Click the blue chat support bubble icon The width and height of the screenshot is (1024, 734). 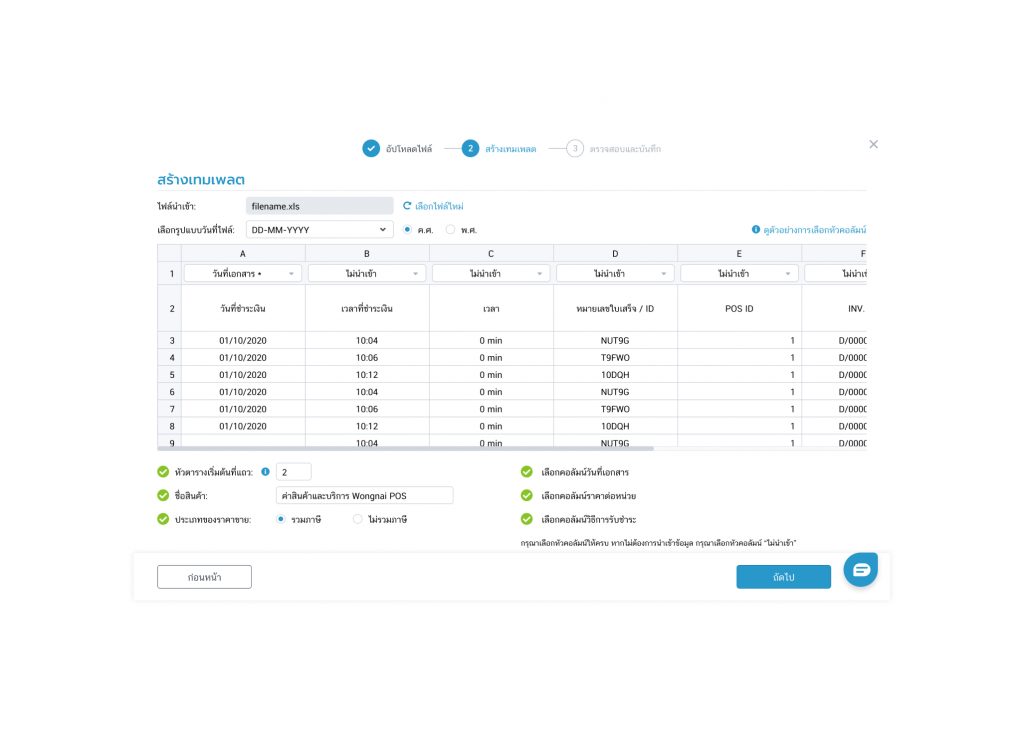pyautogui.click(x=860, y=569)
